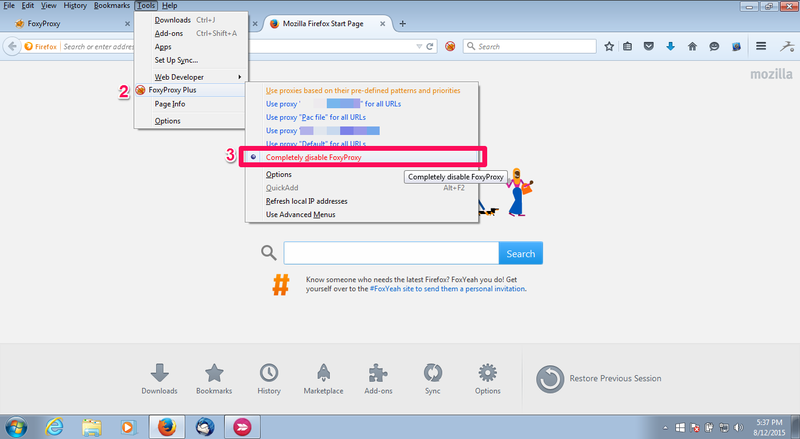Click the taskbar clock showing 5:37 PM
The height and width of the screenshot is (439, 800).
tap(769, 427)
